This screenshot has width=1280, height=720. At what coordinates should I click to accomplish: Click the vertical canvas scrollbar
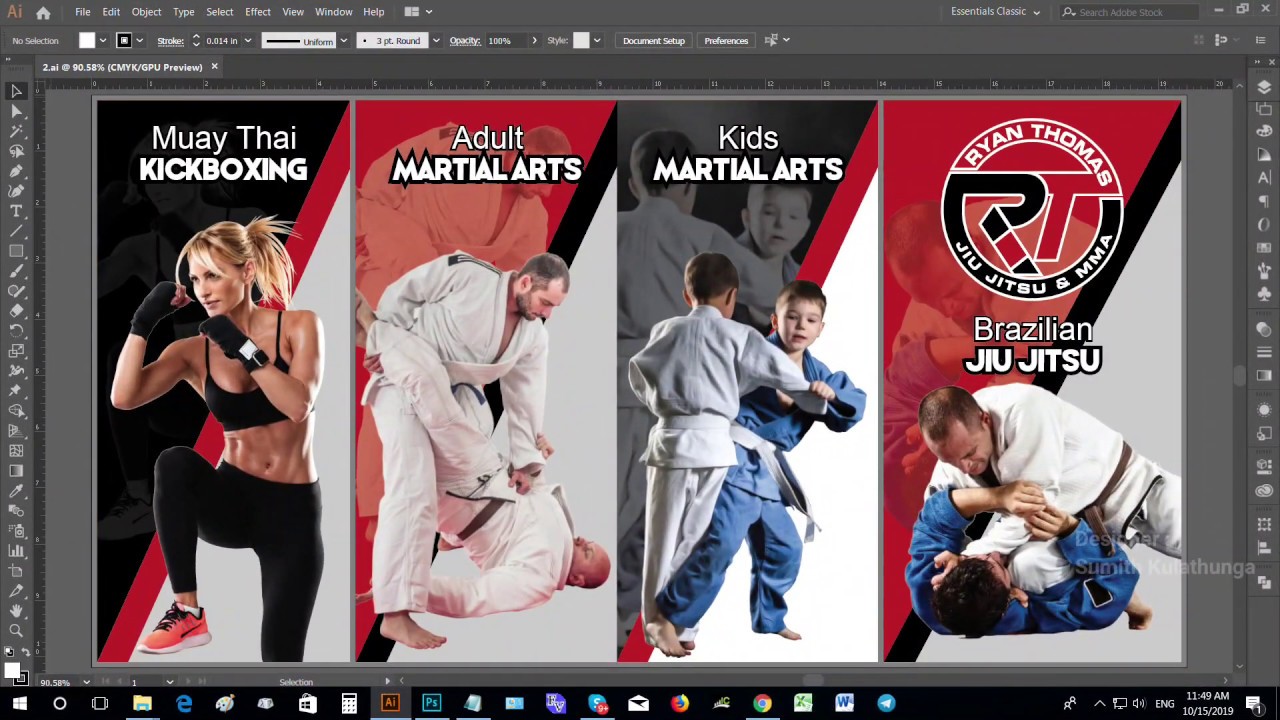pos(1240,376)
